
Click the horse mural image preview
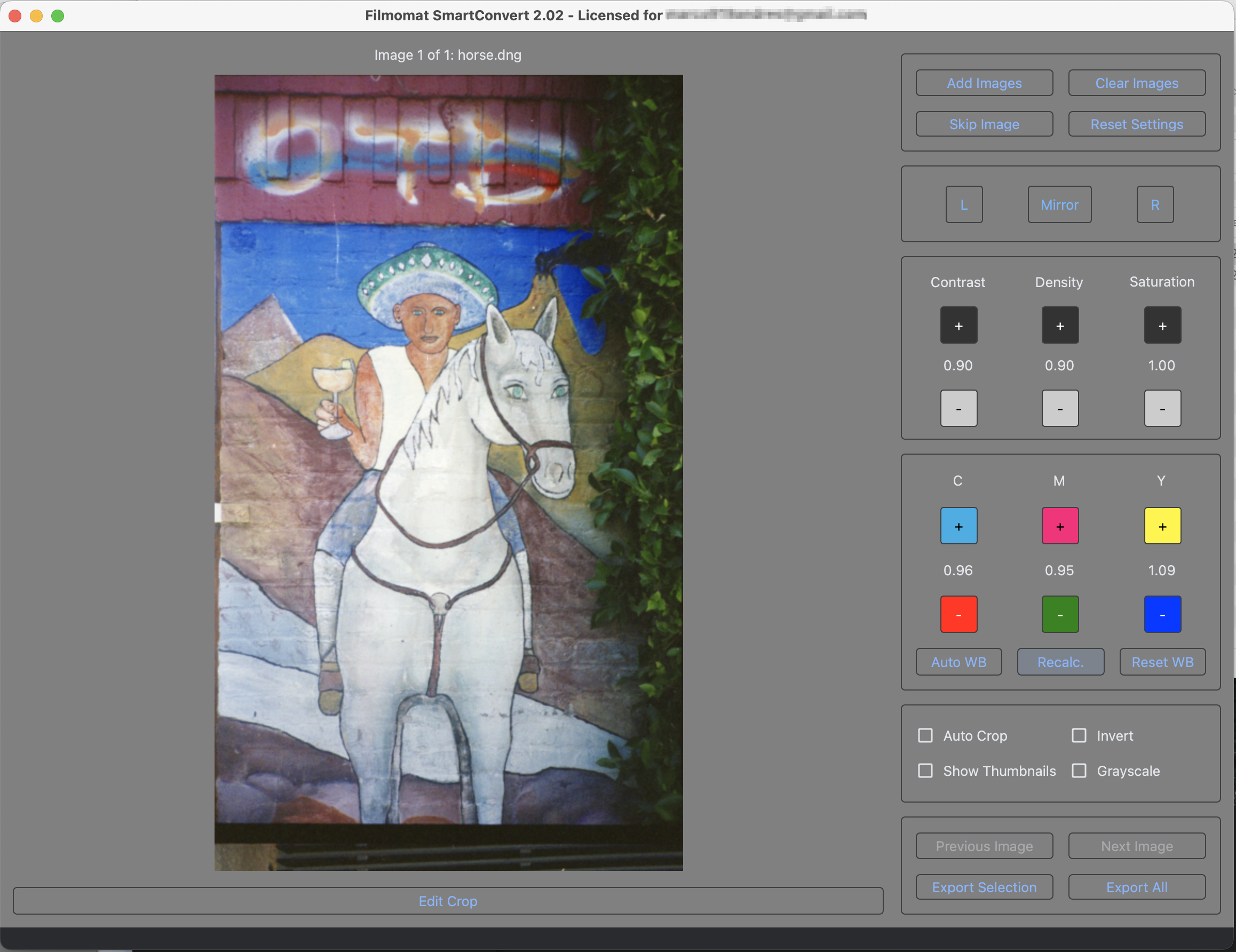click(x=448, y=473)
